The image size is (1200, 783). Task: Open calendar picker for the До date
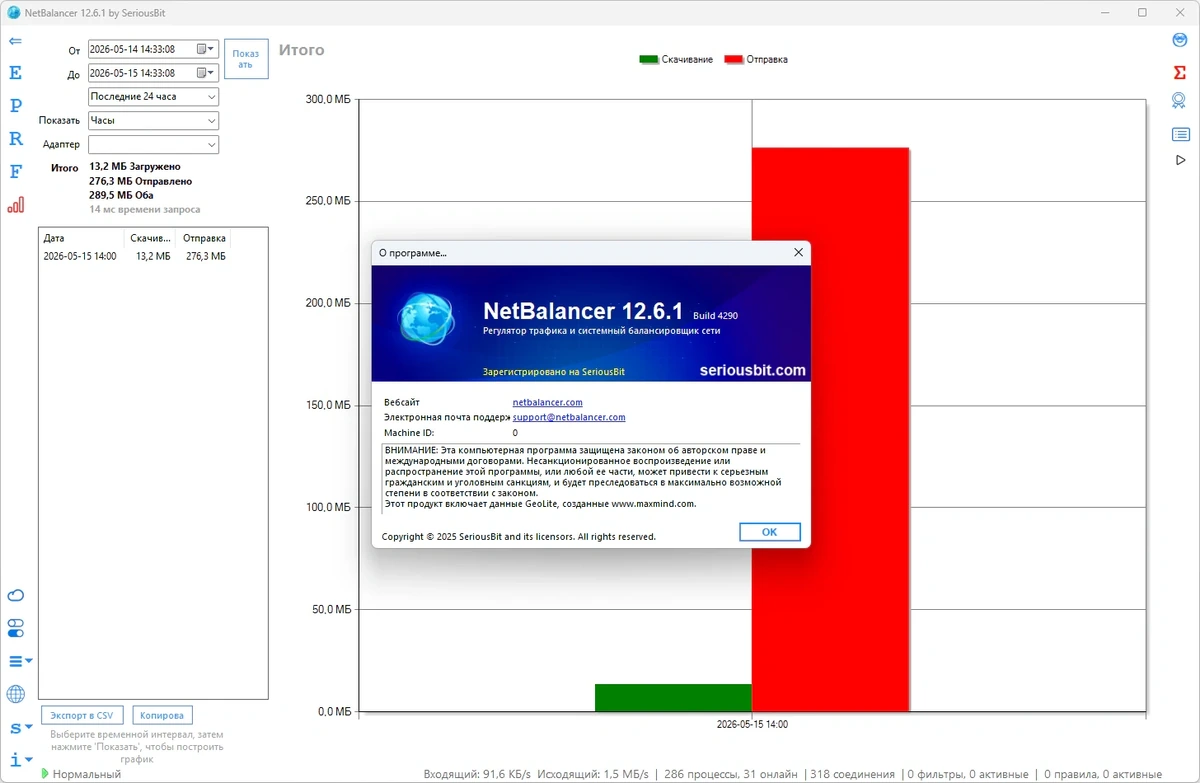pyautogui.click(x=206, y=73)
